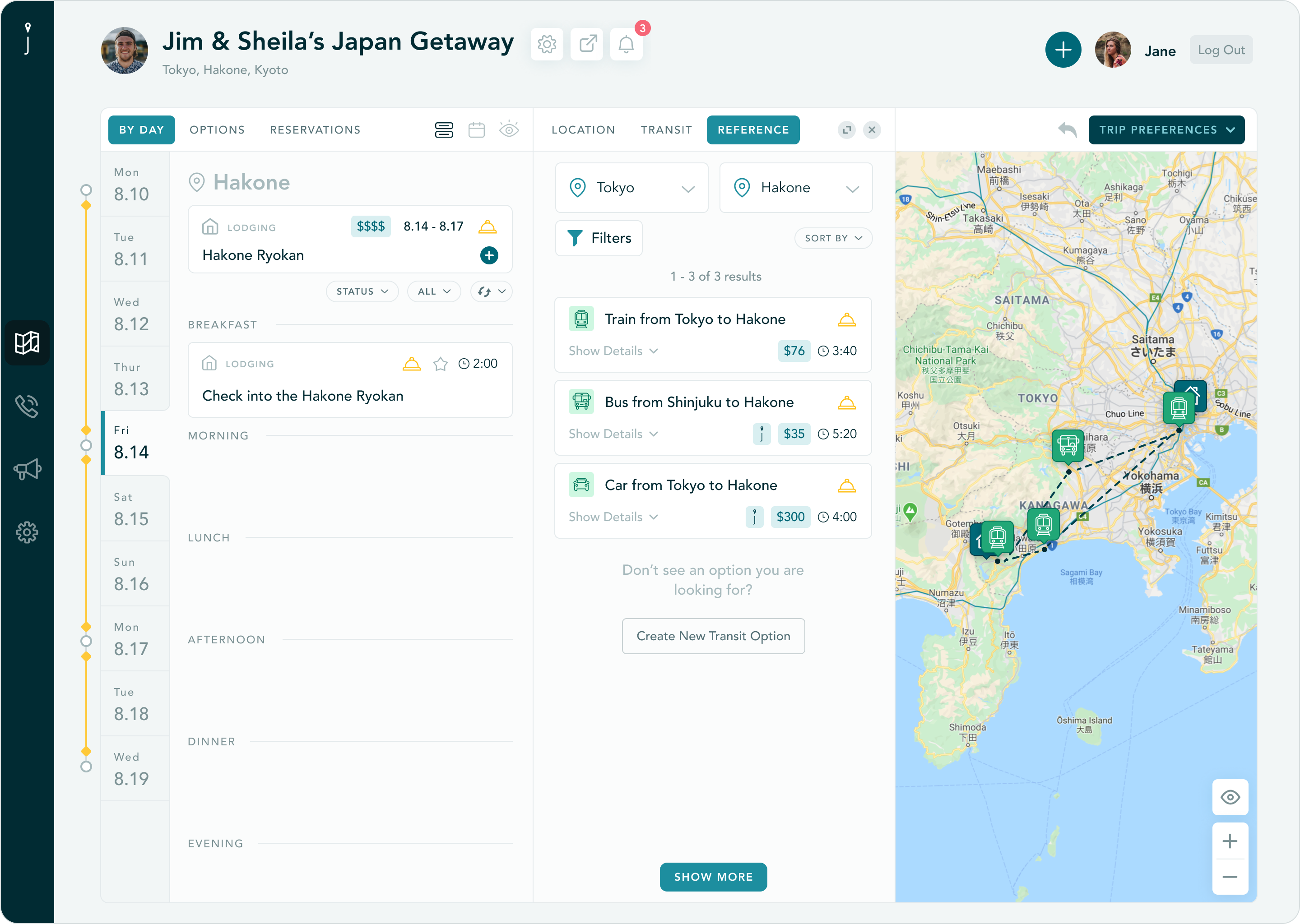The height and width of the screenshot is (924, 1300).
Task: Click the share external link icon
Action: click(x=587, y=44)
